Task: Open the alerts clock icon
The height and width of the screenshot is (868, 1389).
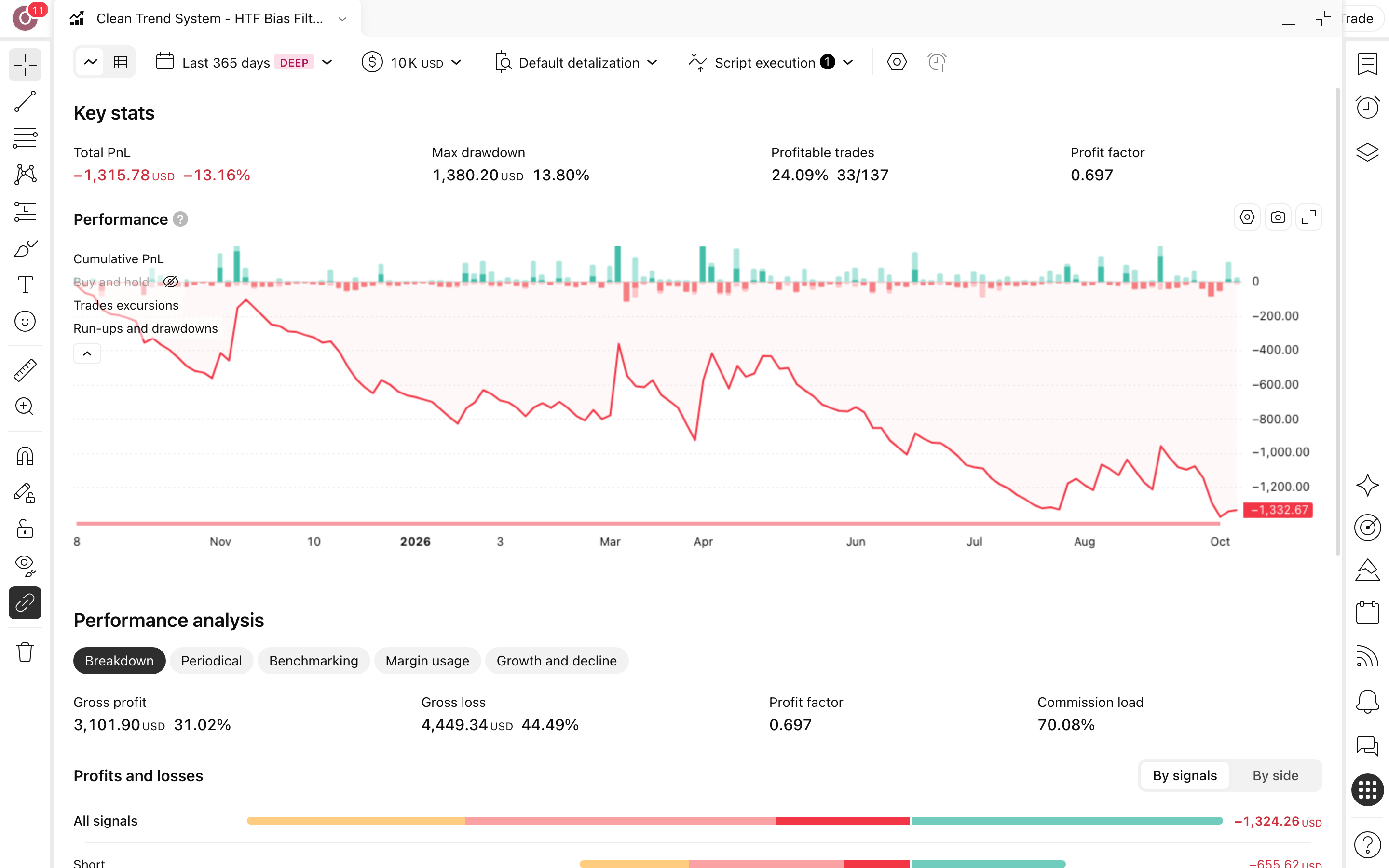Action: (x=1367, y=108)
